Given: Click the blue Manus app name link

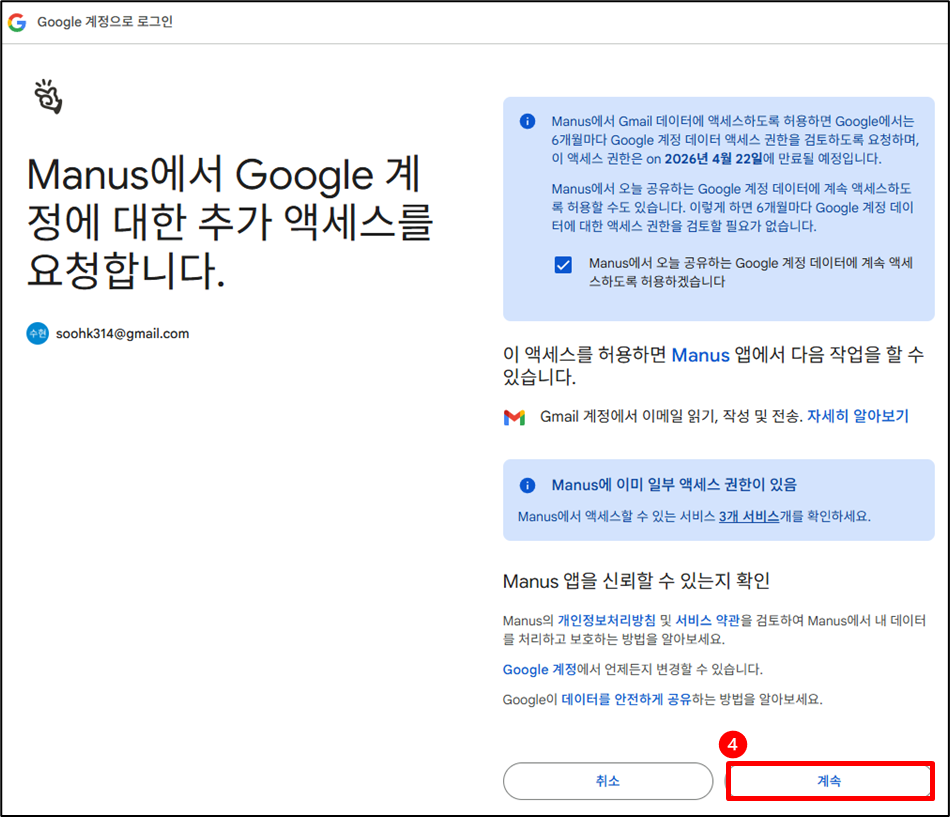Looking at the screenshot, I should [x=700, y=355].
